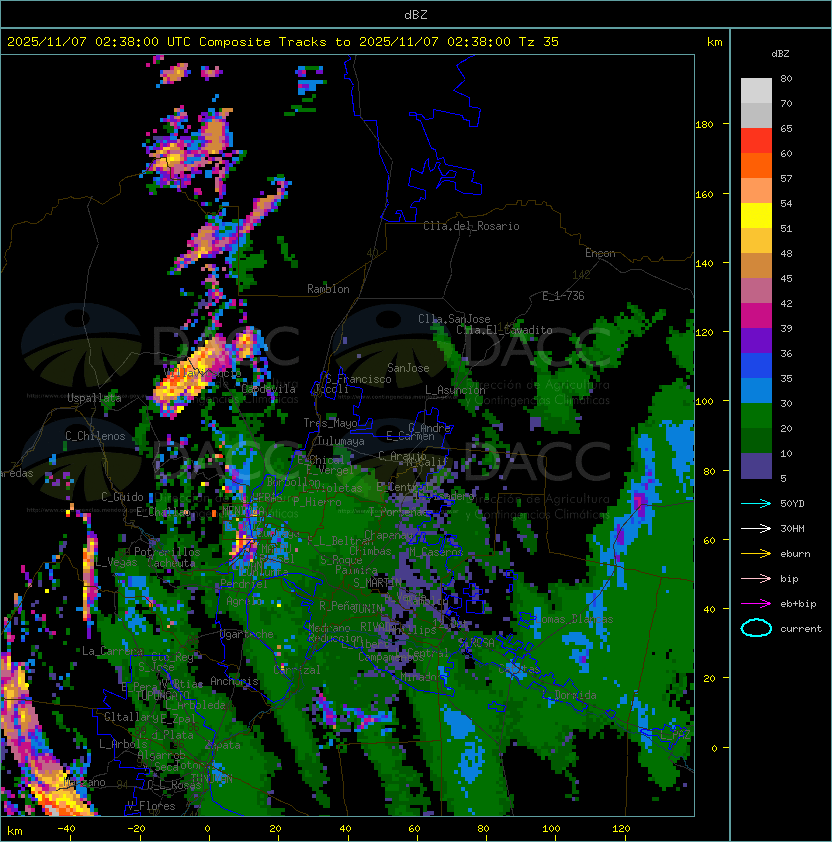Click the 50YD cyan arrow legend icon
Viewport: 832px width, 842px height.
click(756, 504)
